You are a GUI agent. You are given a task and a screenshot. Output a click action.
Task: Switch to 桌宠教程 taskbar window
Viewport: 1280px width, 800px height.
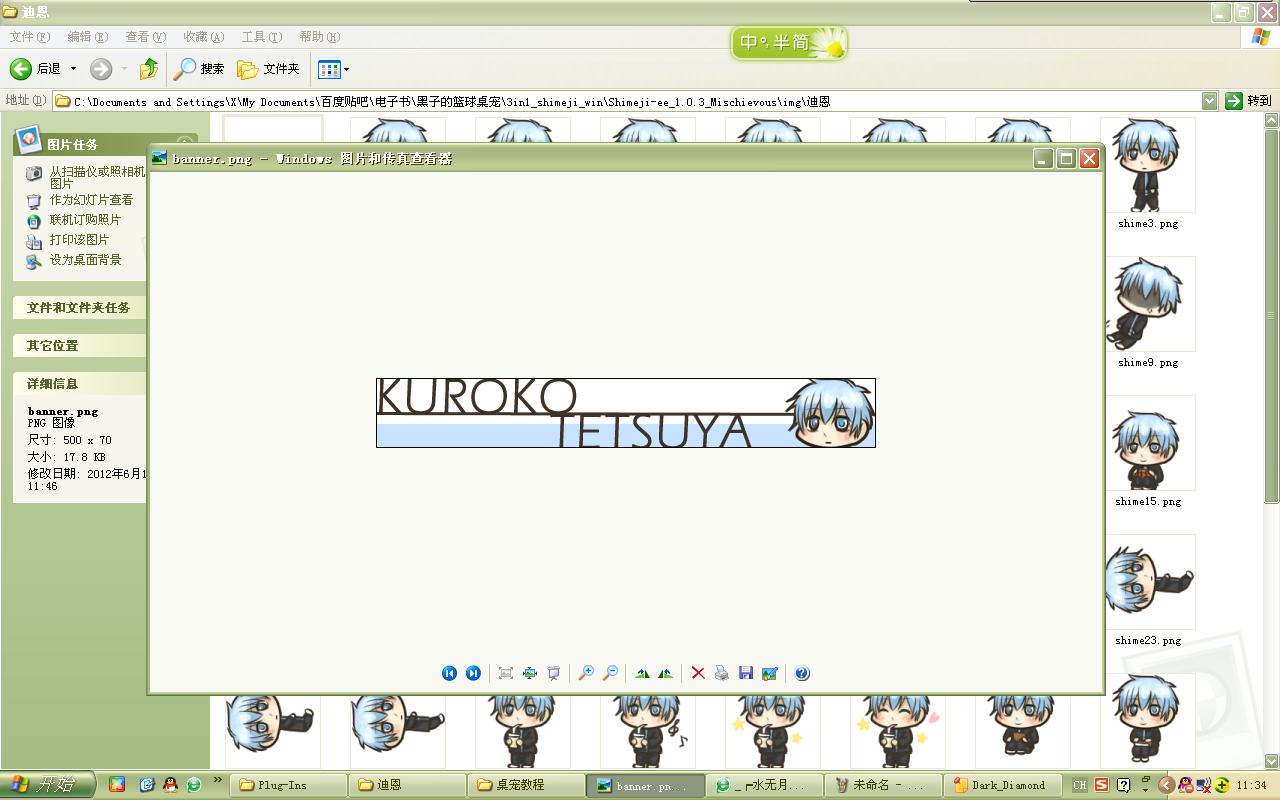[528, 785]
